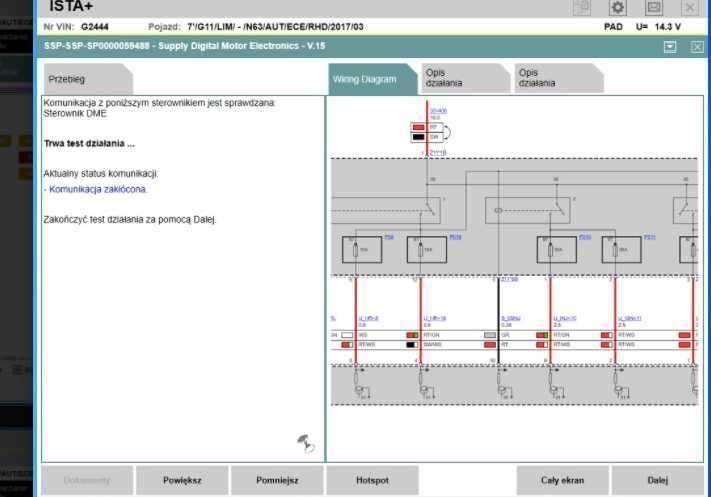
Task: Click the bold 'Trwa test działania ...' text
Action: pyautogui.click(x=89, y=143)
